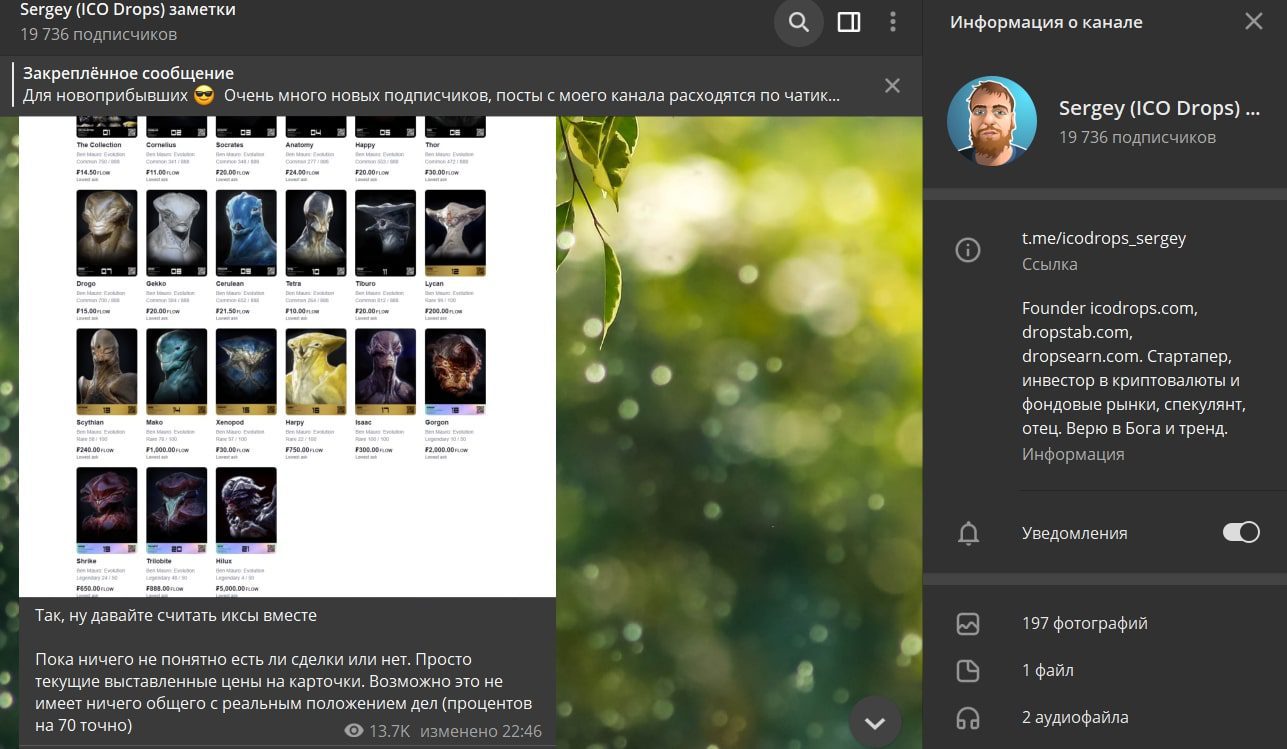
Task: Click the Hilux card in image
Action: pos(246,510)
